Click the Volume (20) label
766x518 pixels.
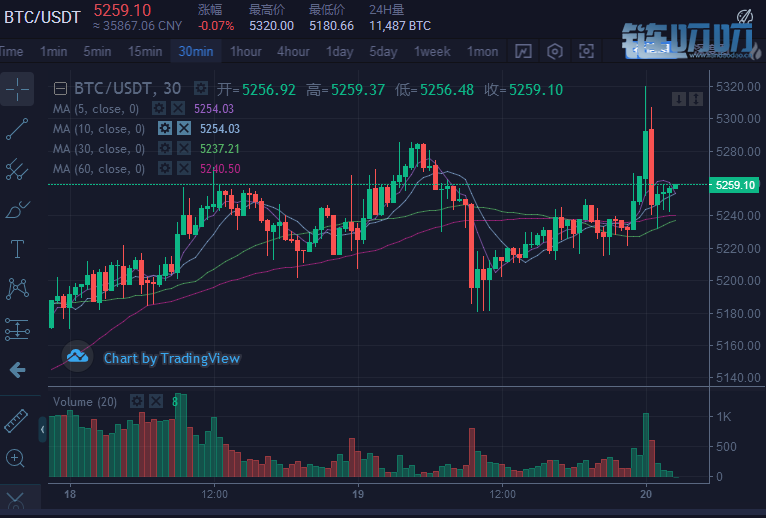(85, 402)
